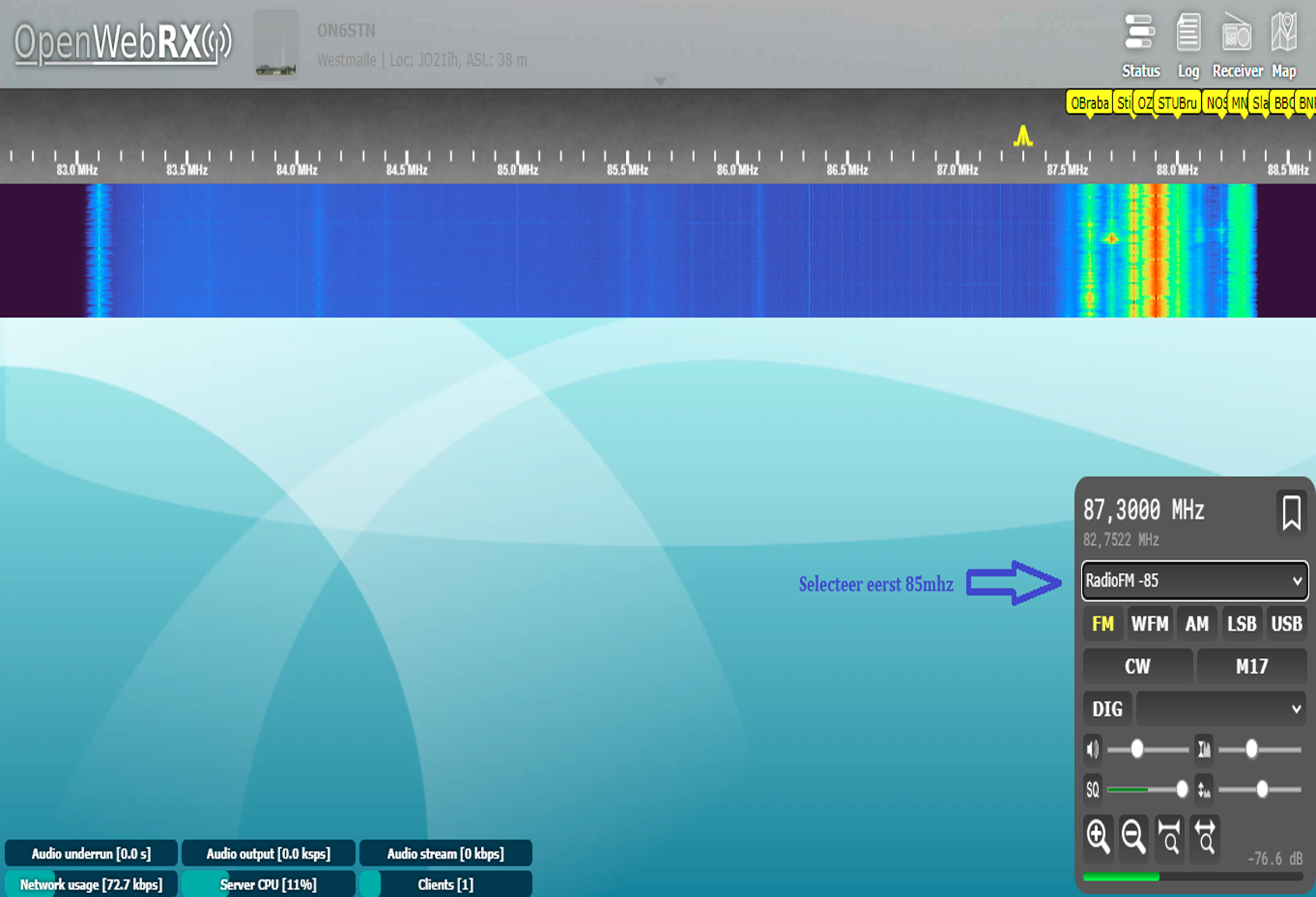1316x897 pixels.
Task: Click the OpenWebRX logo
Action: pyautogui.click(x=123, y=43)
